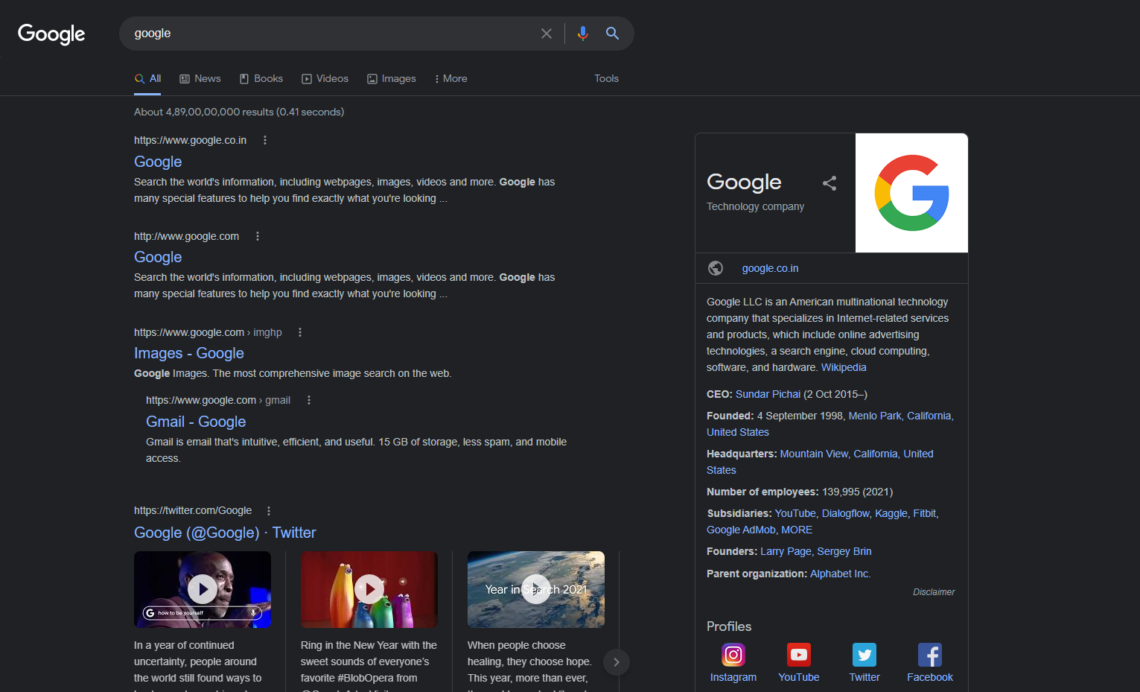Open the Larry Page founder link
1140x692 pixels.
785,552
